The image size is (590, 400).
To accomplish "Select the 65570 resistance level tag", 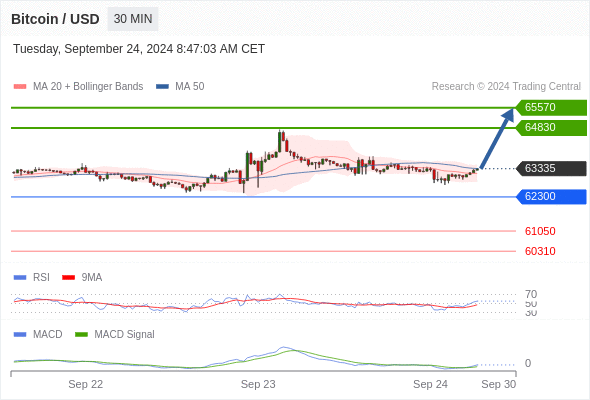I will coord(551,107).
